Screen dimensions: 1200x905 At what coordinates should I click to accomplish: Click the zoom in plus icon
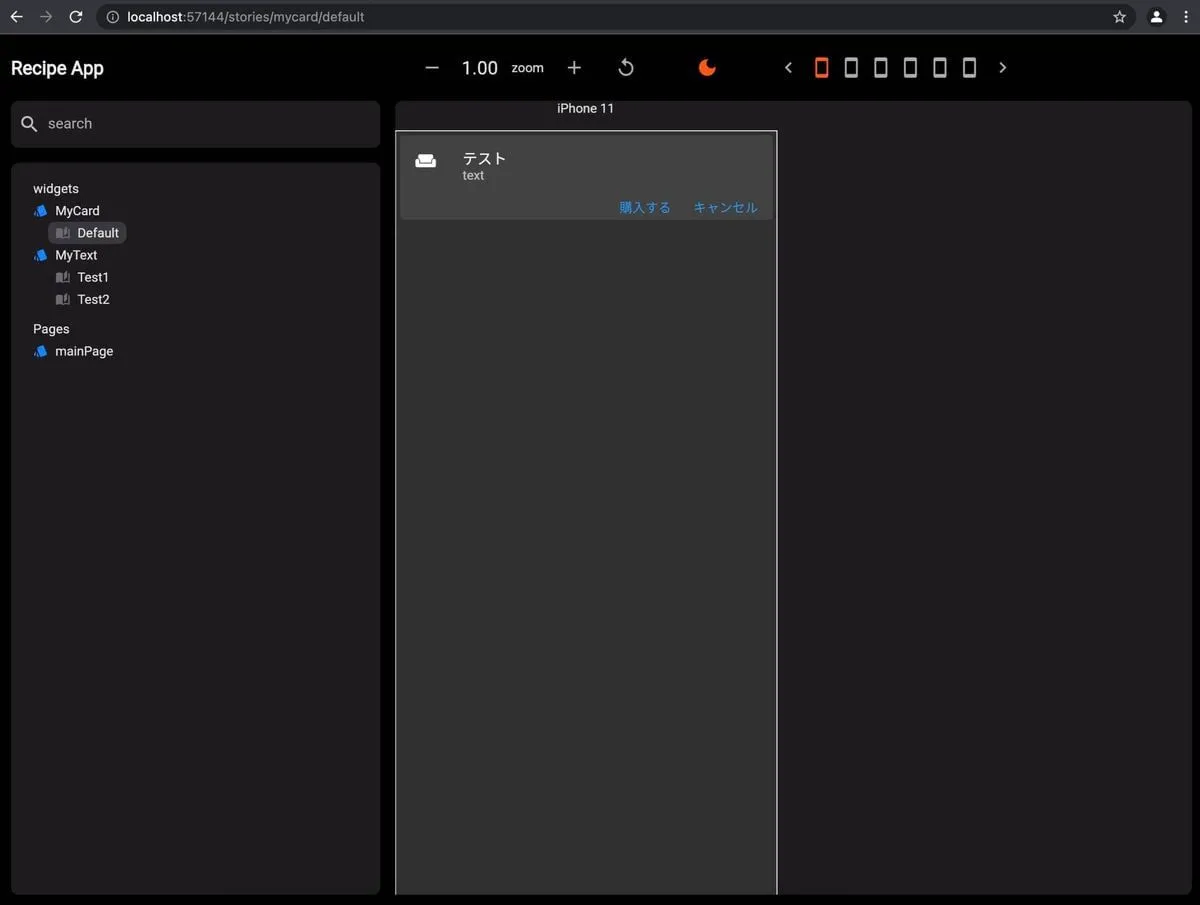point(574,68)
